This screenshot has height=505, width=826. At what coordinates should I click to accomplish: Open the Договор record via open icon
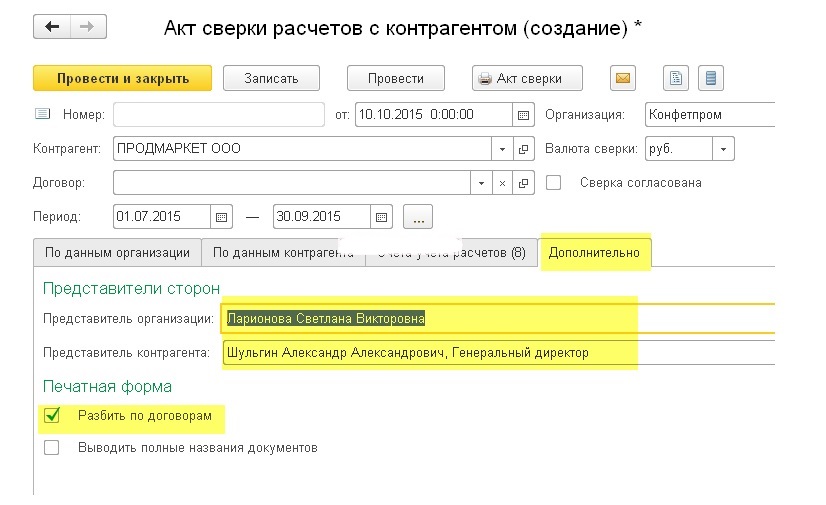click(523, 183)
